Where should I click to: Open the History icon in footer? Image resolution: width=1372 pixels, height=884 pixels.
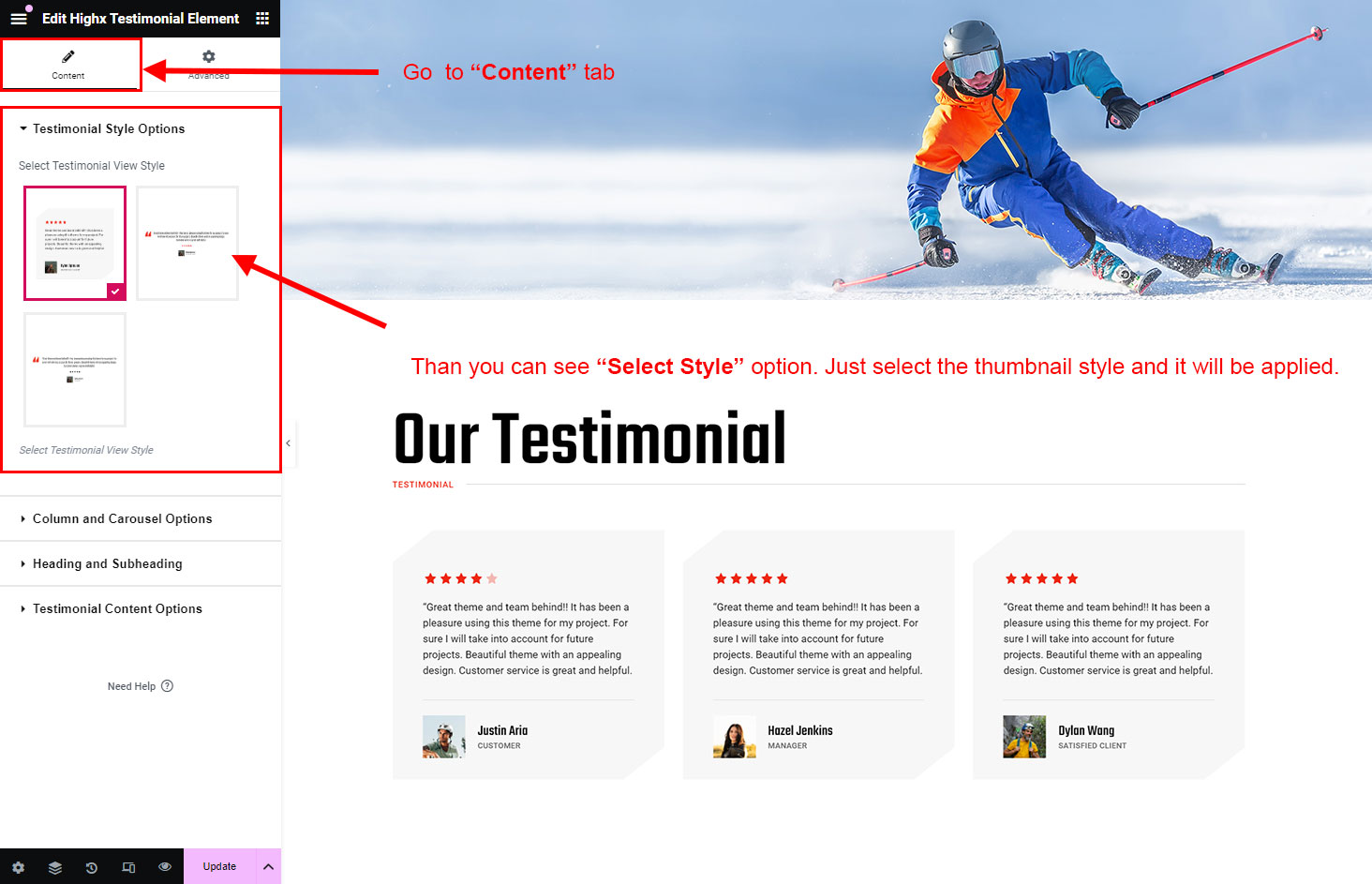(92, 867)
